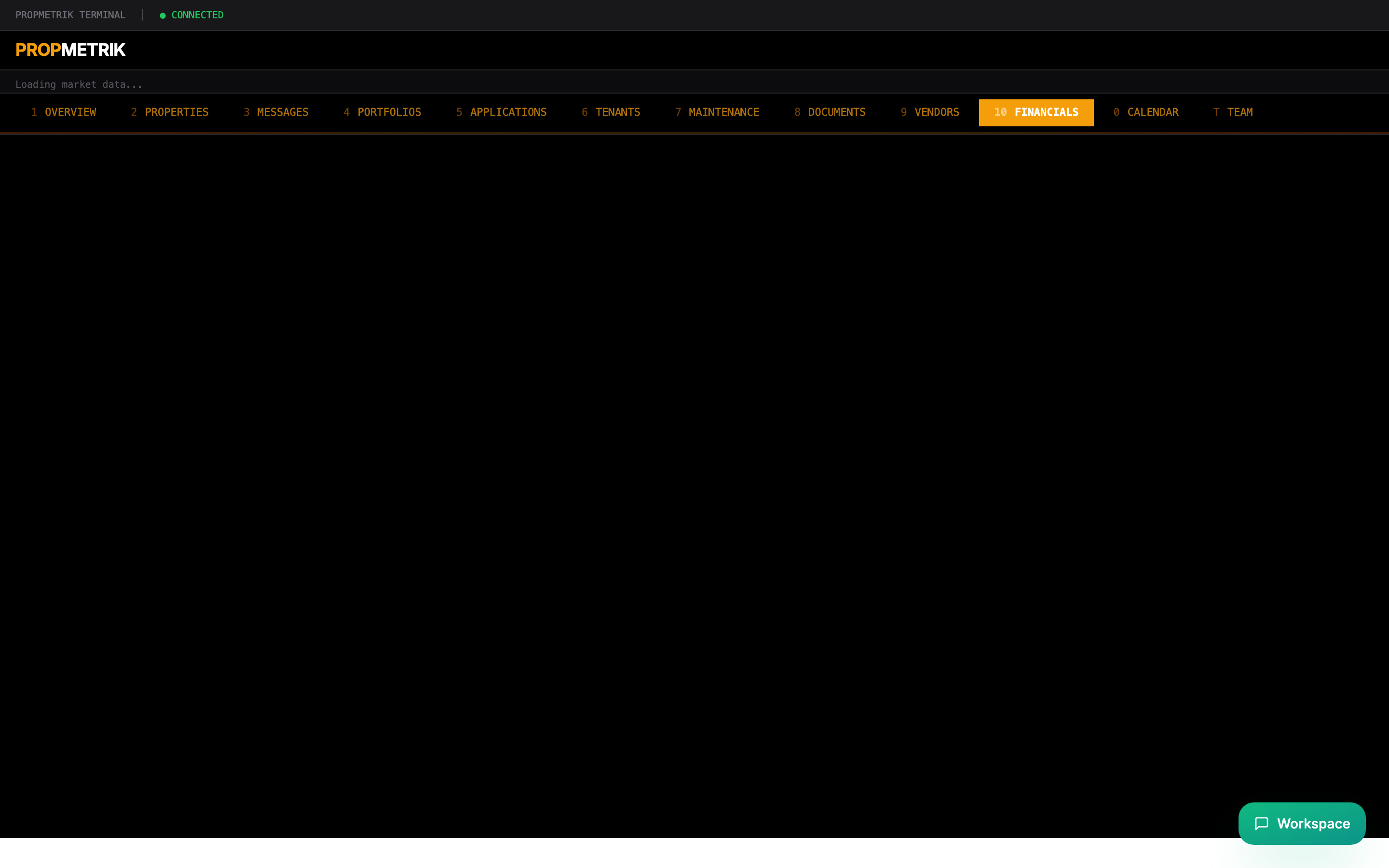1389x868 pixels.
Task: Go to the Portfolios tab
Action: pyautogui.click(x=382, y=112)
